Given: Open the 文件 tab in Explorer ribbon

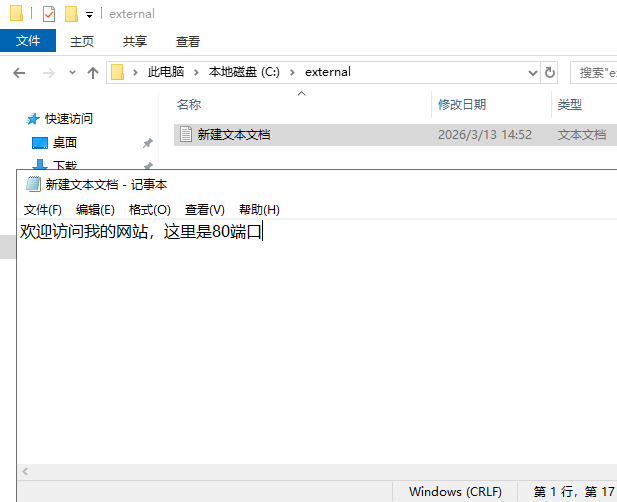Looking at the screenshot, I should 28,41.
